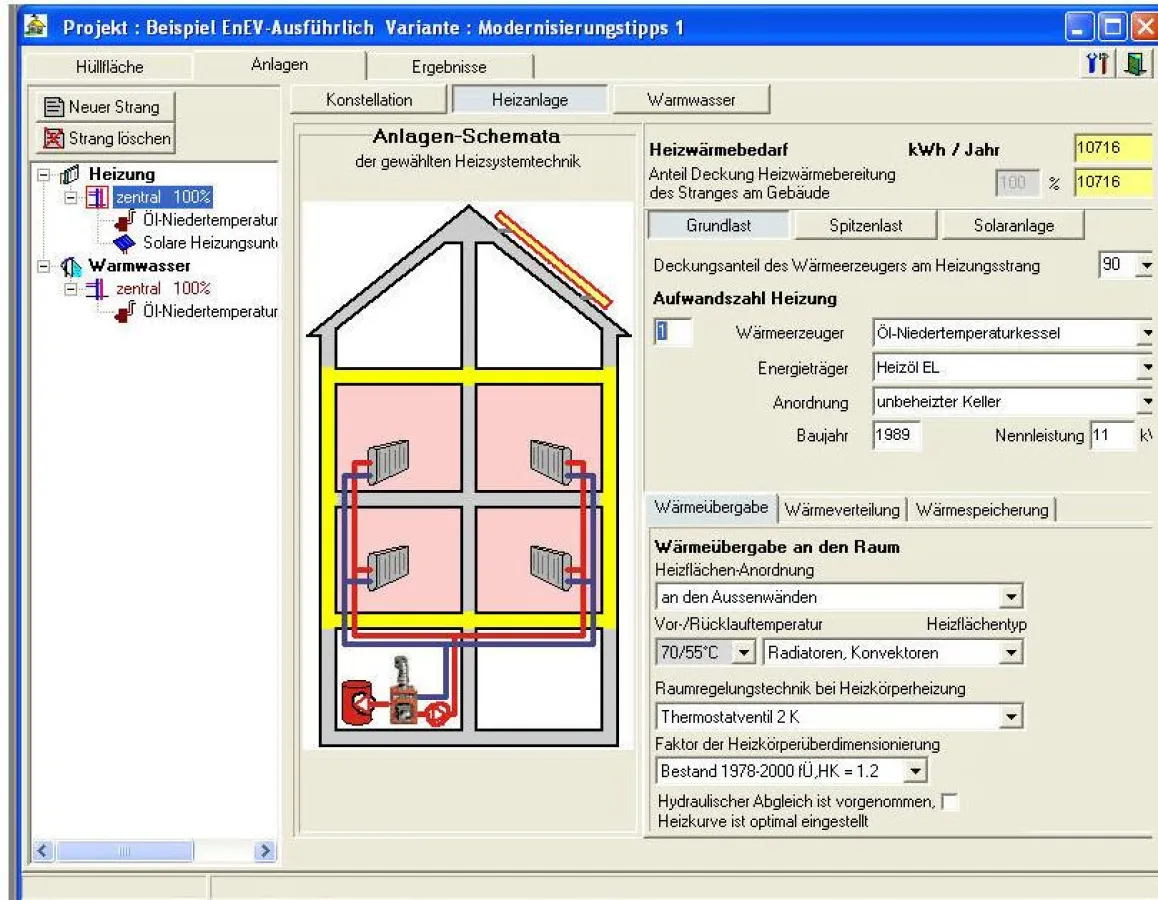Open the Raumregelungstechnik Thermostatventil dropdown

1012,717
